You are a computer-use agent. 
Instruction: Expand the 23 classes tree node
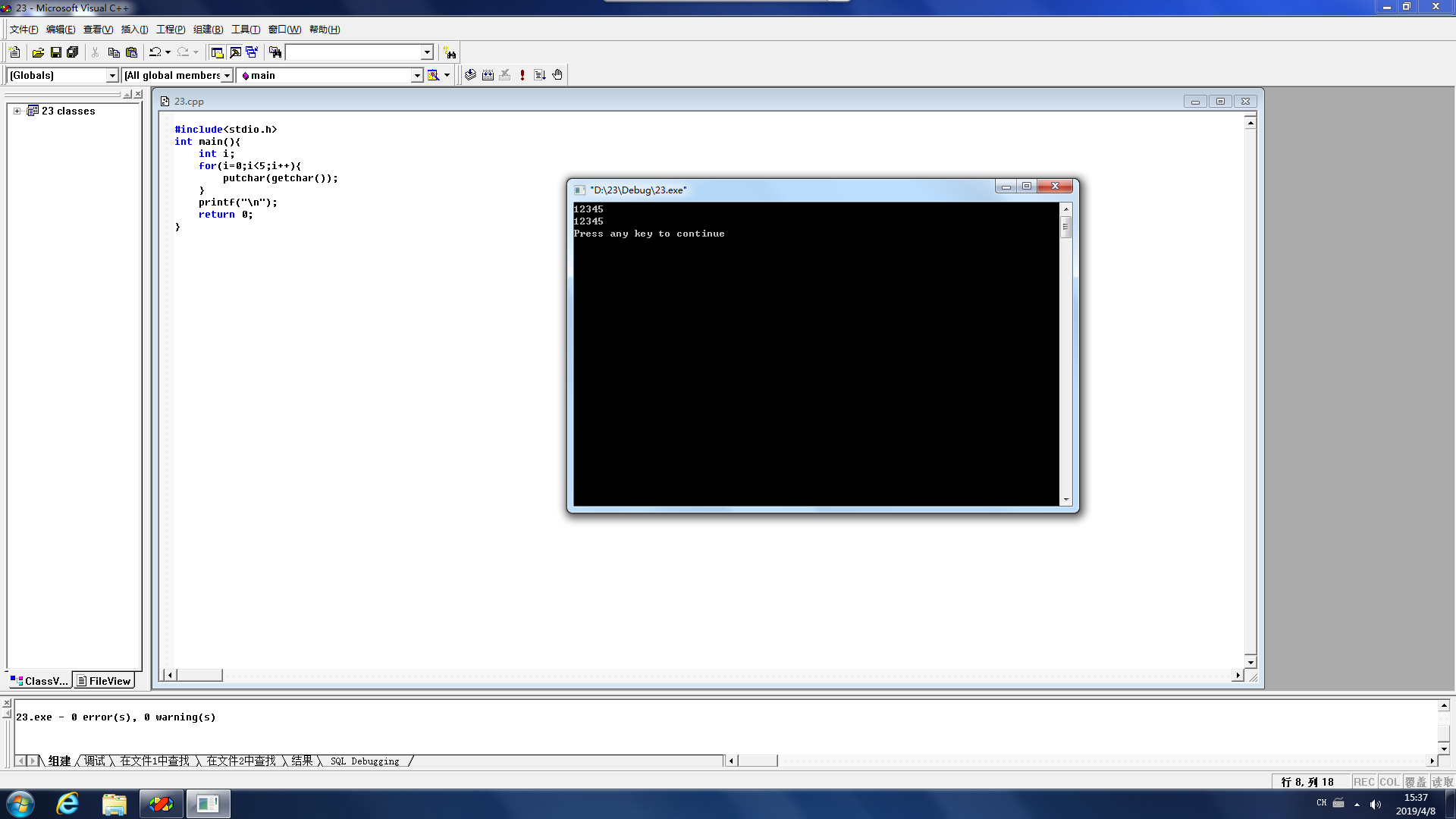(17, 111)
